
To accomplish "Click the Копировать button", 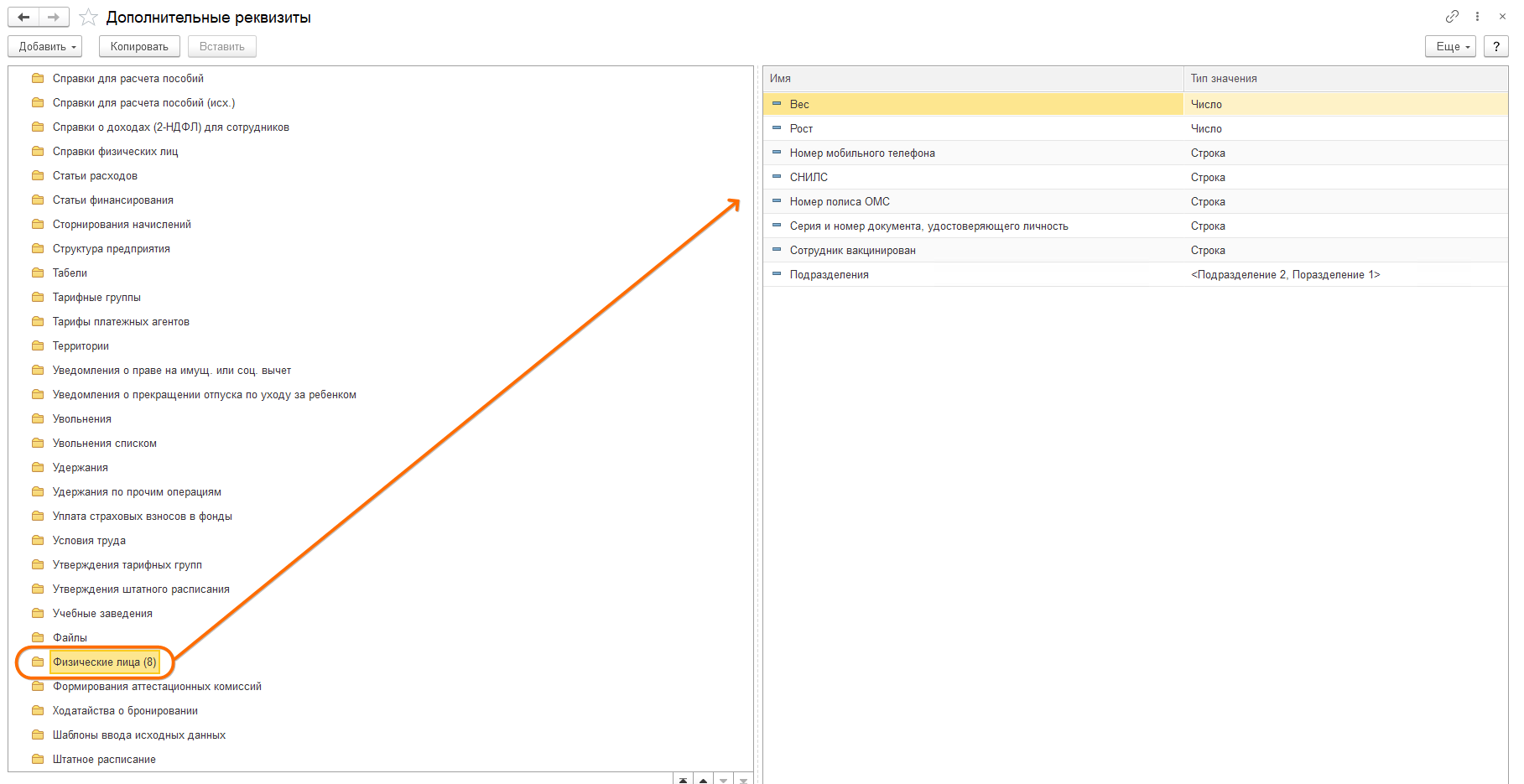I will coord(139,46).
